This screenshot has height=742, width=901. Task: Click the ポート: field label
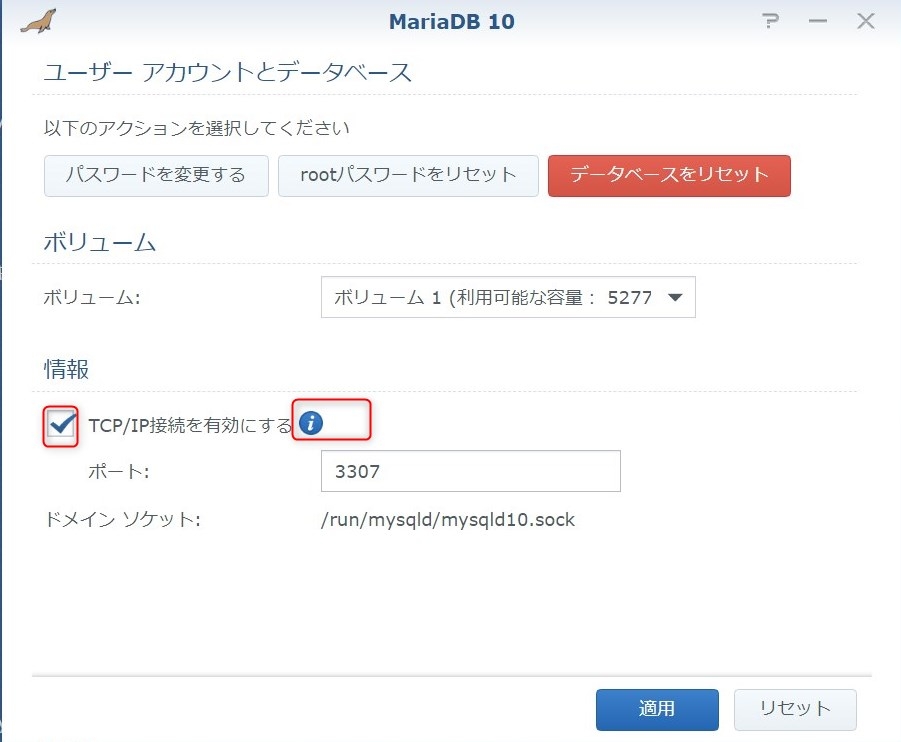[119, 471]
